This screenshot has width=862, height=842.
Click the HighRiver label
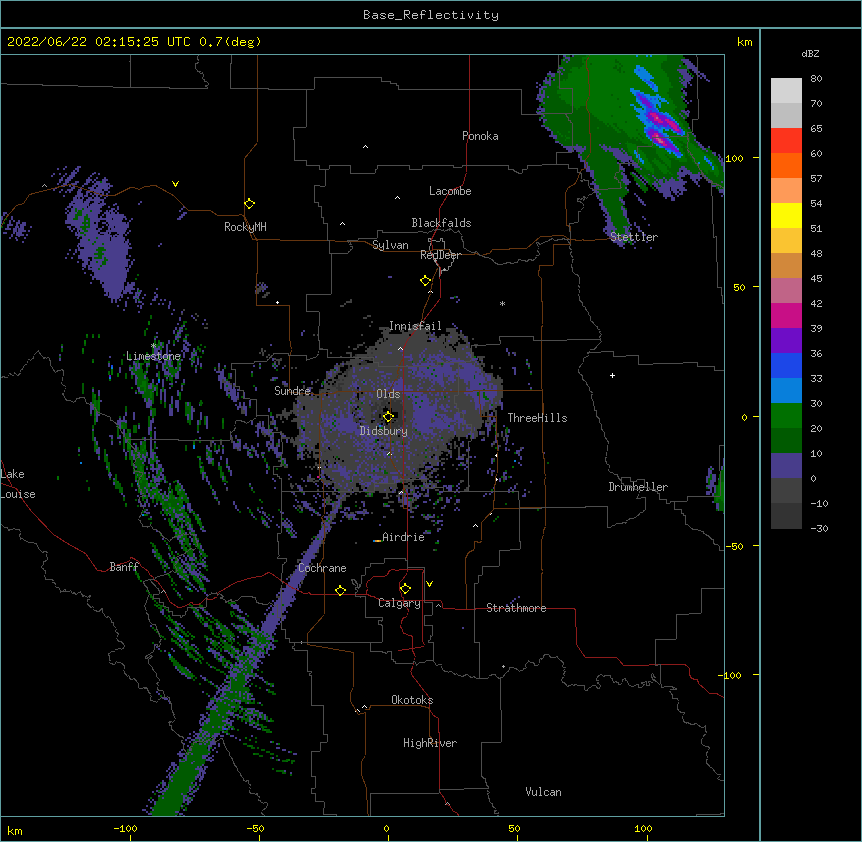[x=430, y=743]
